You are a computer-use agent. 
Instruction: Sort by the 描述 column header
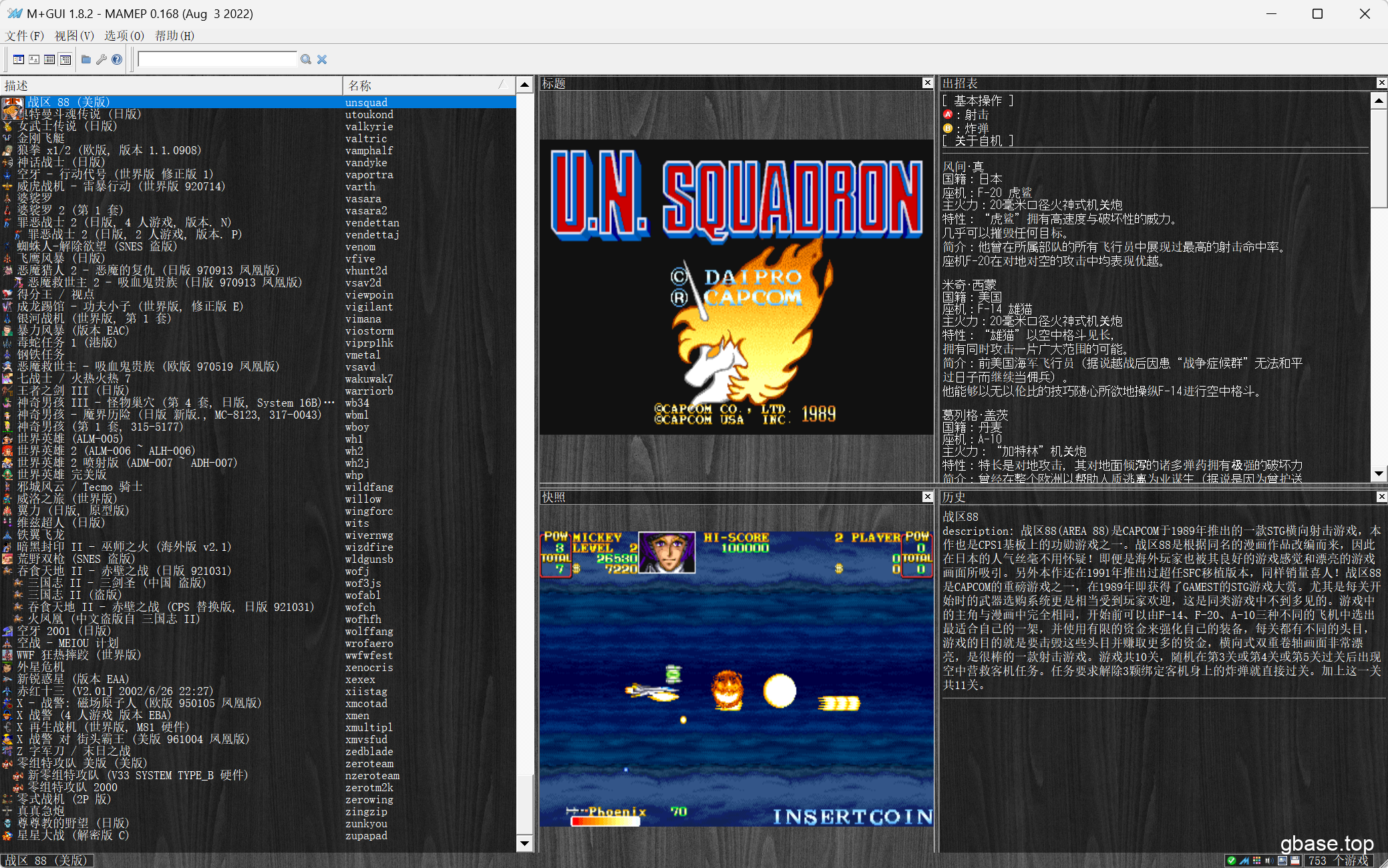point(171,85)
